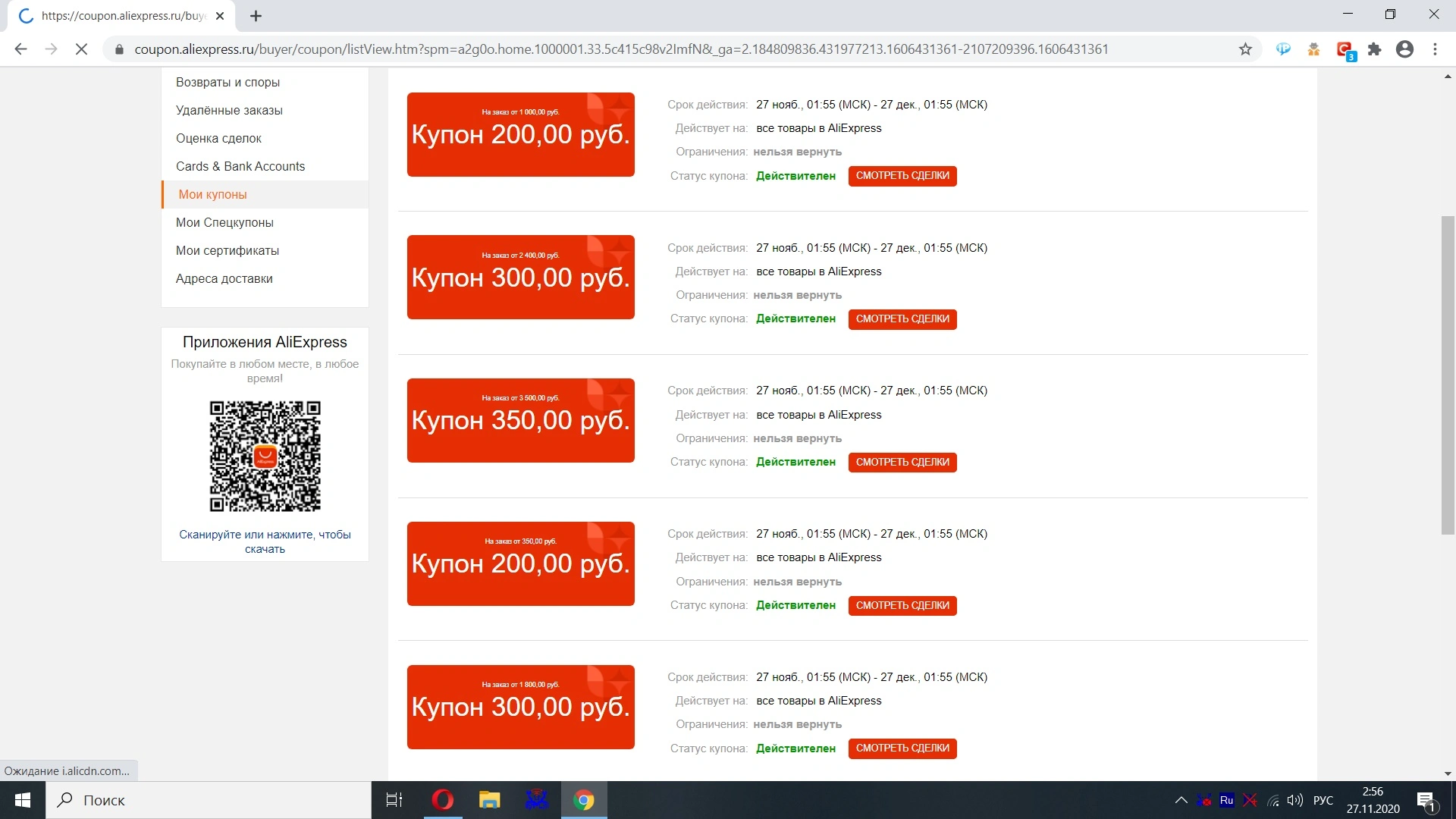Open Возвраты и споры
This screenshot has width=1456, height=819.
227,82
